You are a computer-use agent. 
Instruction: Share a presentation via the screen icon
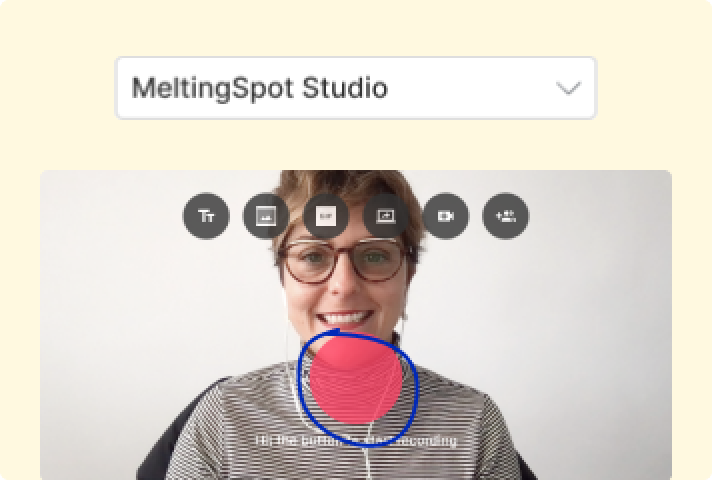tap(386, 216)
